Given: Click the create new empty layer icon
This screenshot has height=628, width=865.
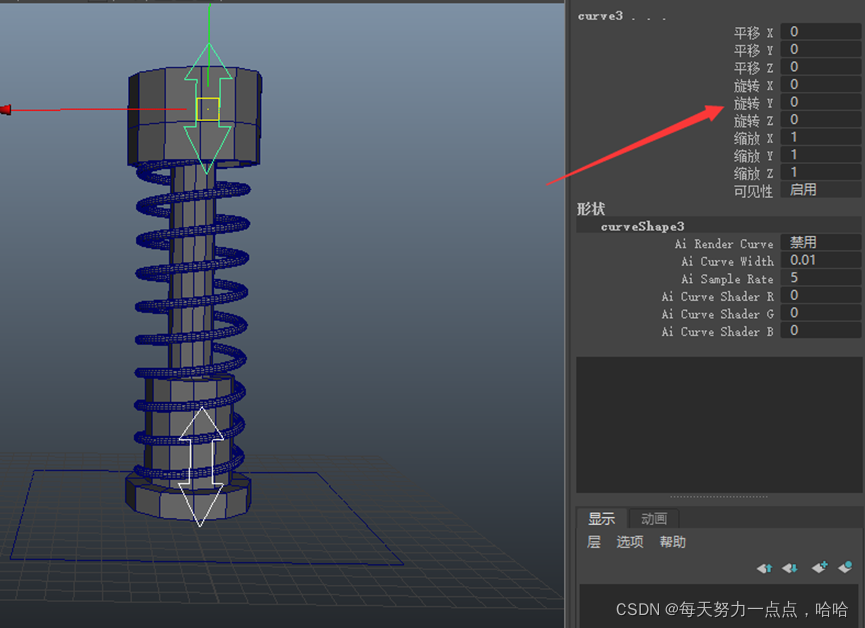Looking at the screenshot, I should coord(820,567).
